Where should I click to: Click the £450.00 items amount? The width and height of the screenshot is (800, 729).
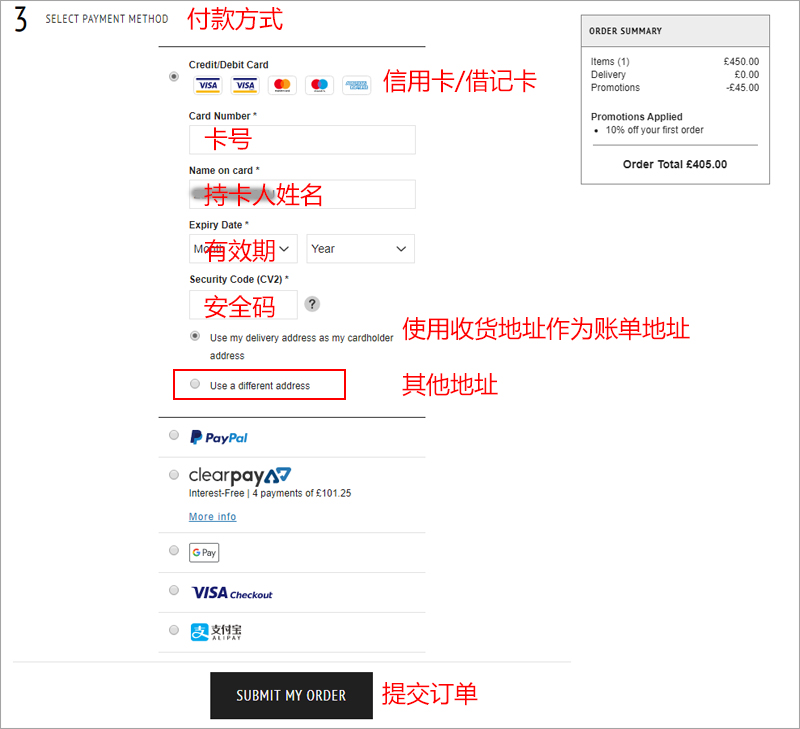point(741,61)
